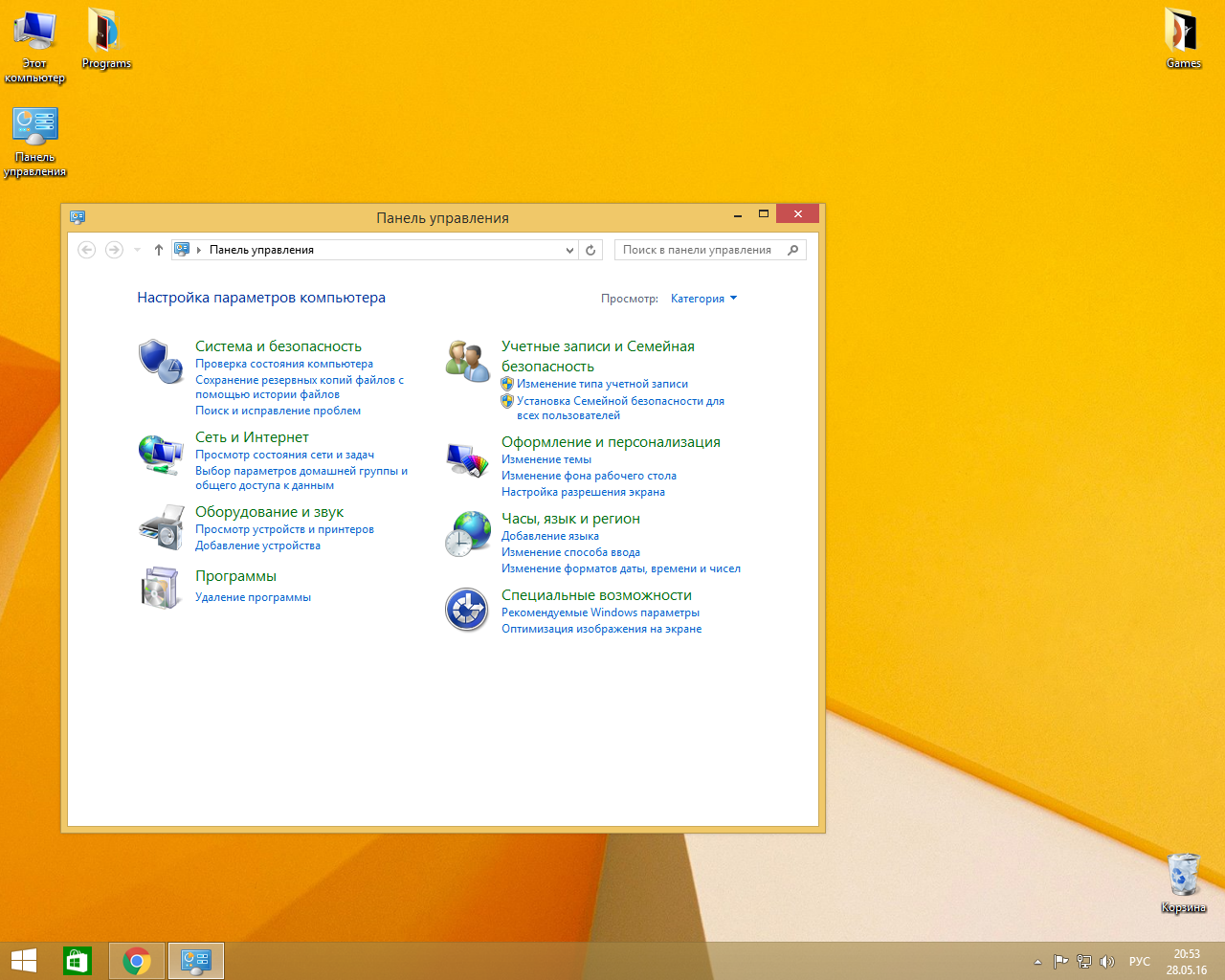Image resolution: width=1225 pixels, height=980 pixels.
Task: Click the Programs category icon
Action: 160,587
